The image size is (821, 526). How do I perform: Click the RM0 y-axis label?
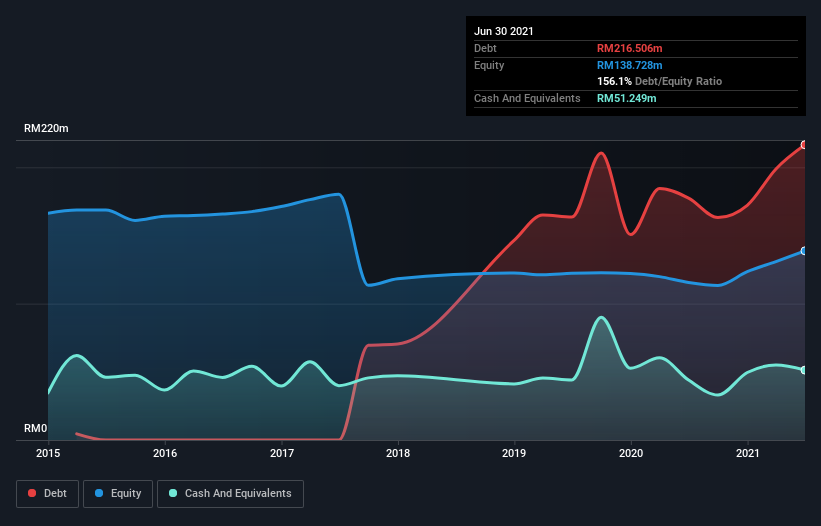point(36,428)
